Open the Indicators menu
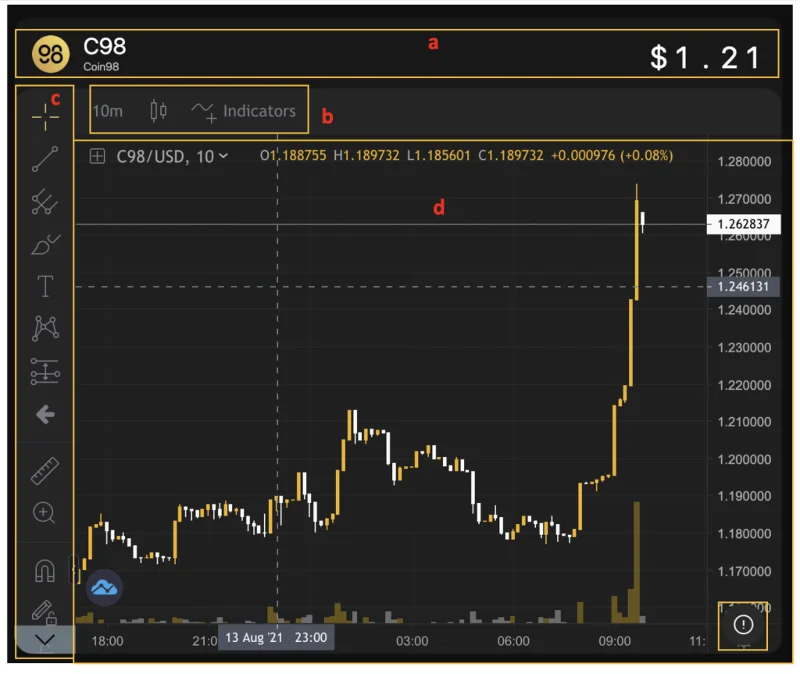This screenshot has width=800, height=674. tap(243, 111)
